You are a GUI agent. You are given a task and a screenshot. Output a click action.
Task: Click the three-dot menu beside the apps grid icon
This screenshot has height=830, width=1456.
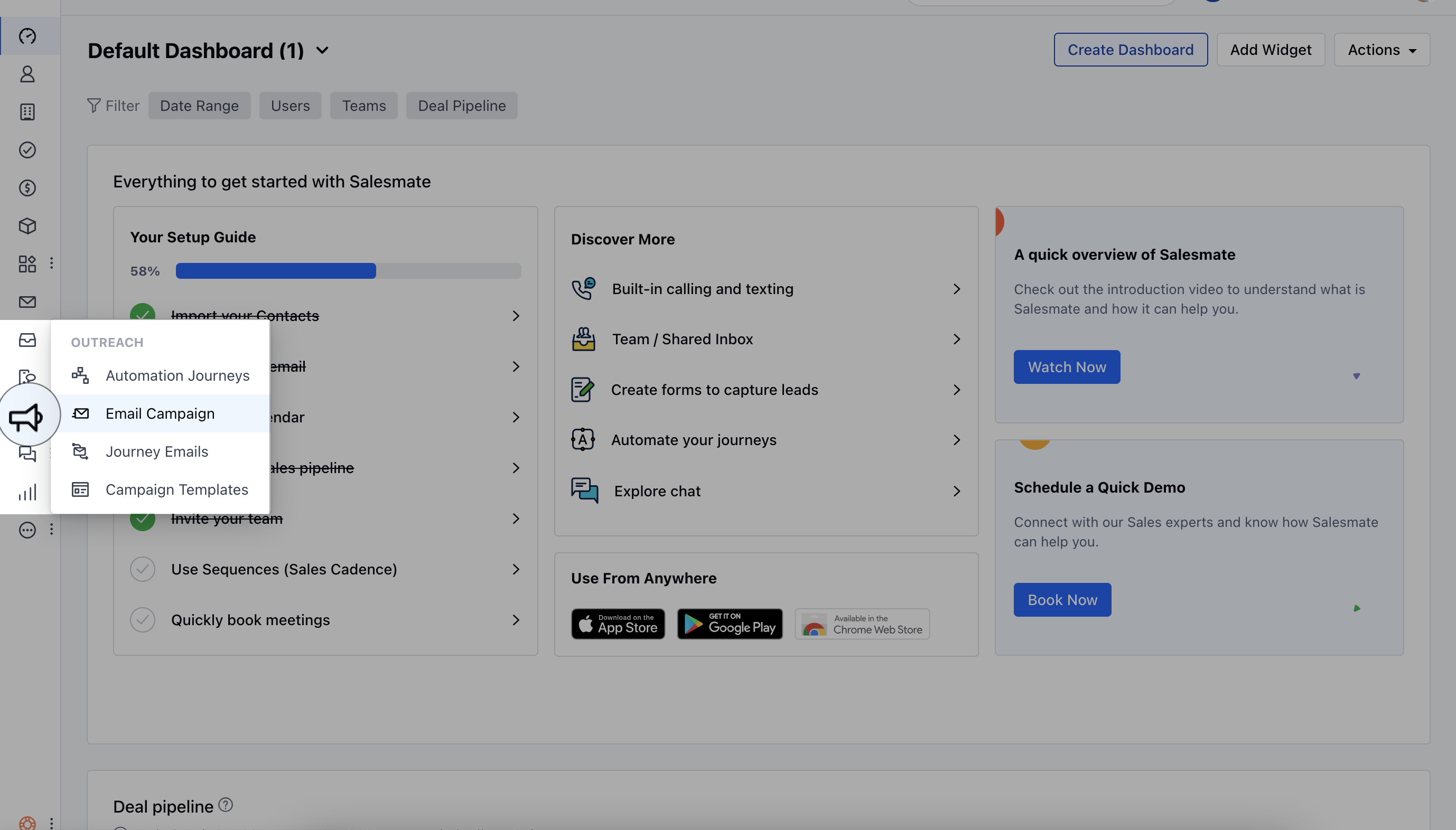pos(51,263)
